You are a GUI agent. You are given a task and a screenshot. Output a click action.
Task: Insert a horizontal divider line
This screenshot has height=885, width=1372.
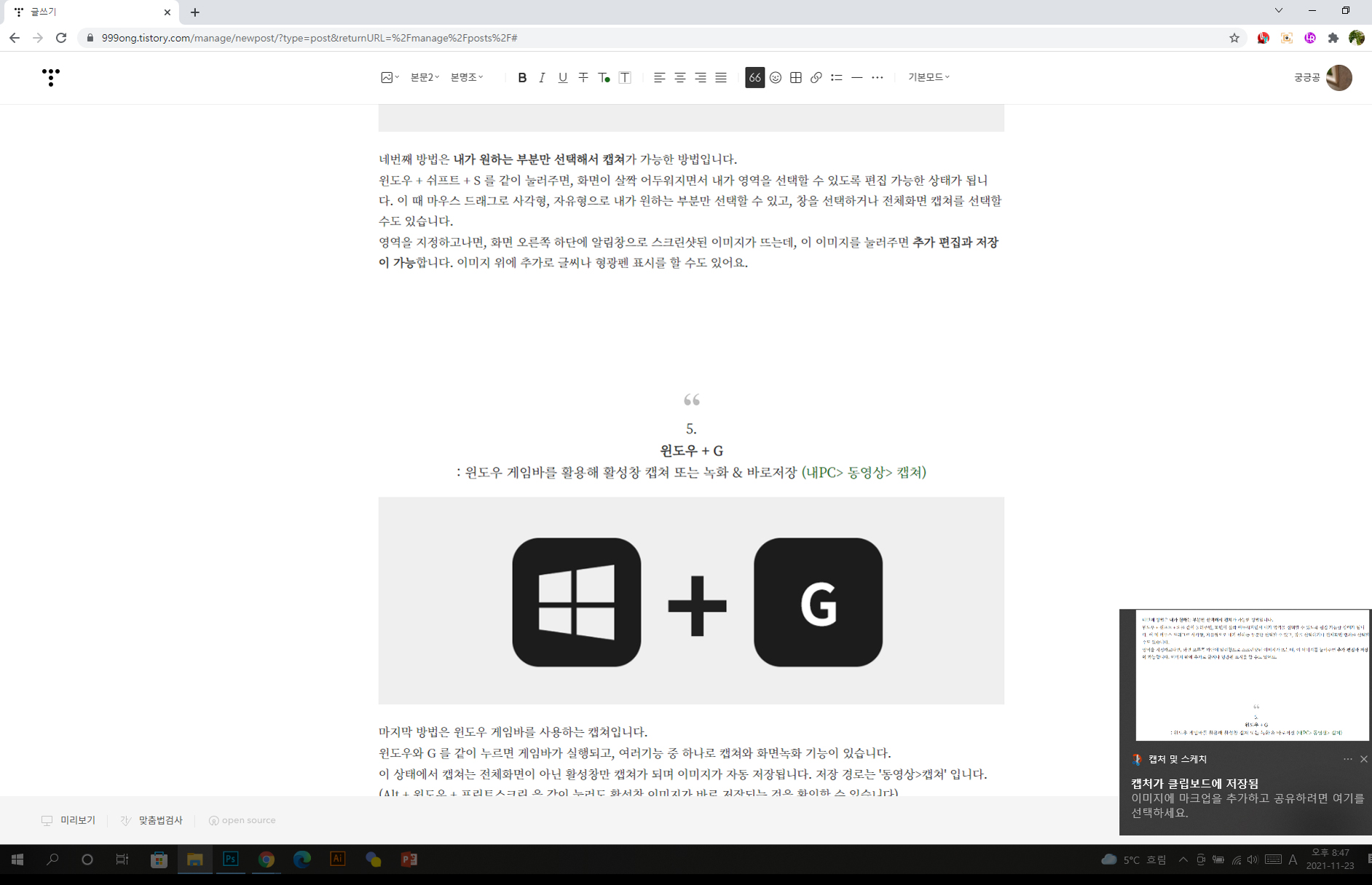(x=857, y=77)
